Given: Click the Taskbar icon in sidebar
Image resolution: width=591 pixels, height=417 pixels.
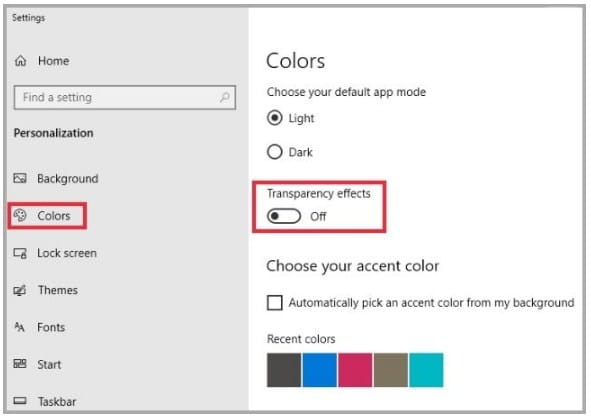Looking at the screenshot, I should coord(20,400).
